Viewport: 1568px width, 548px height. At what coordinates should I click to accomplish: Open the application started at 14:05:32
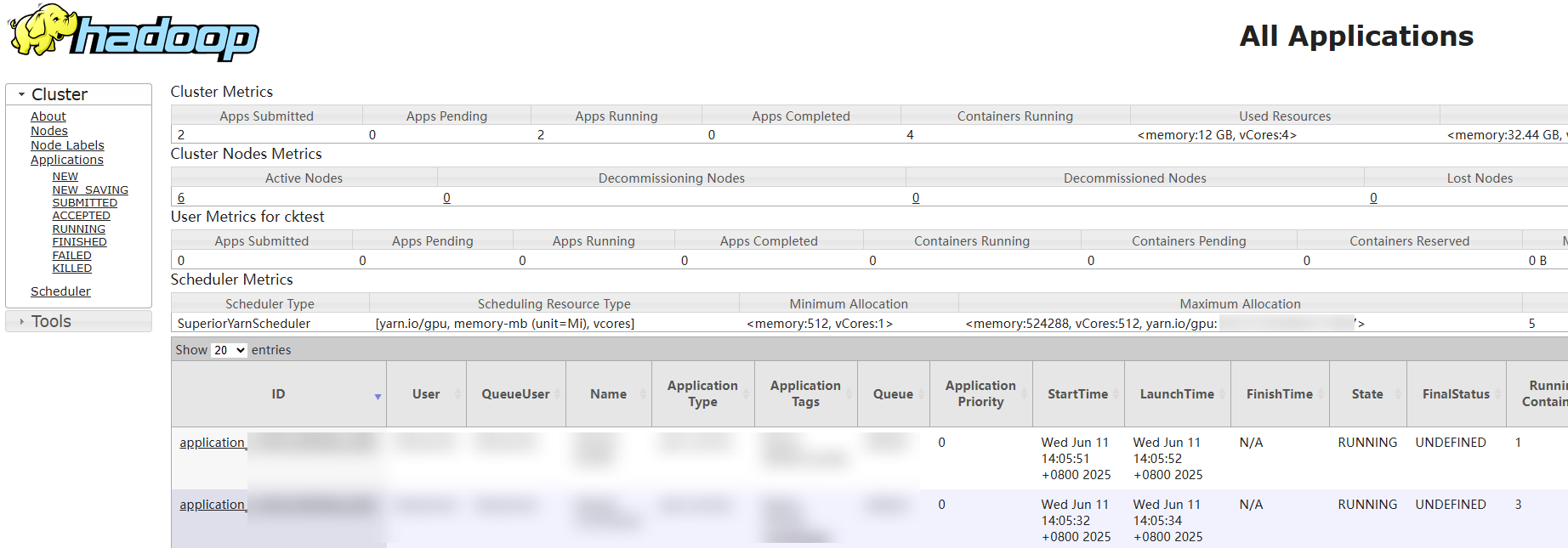(213, 505)
